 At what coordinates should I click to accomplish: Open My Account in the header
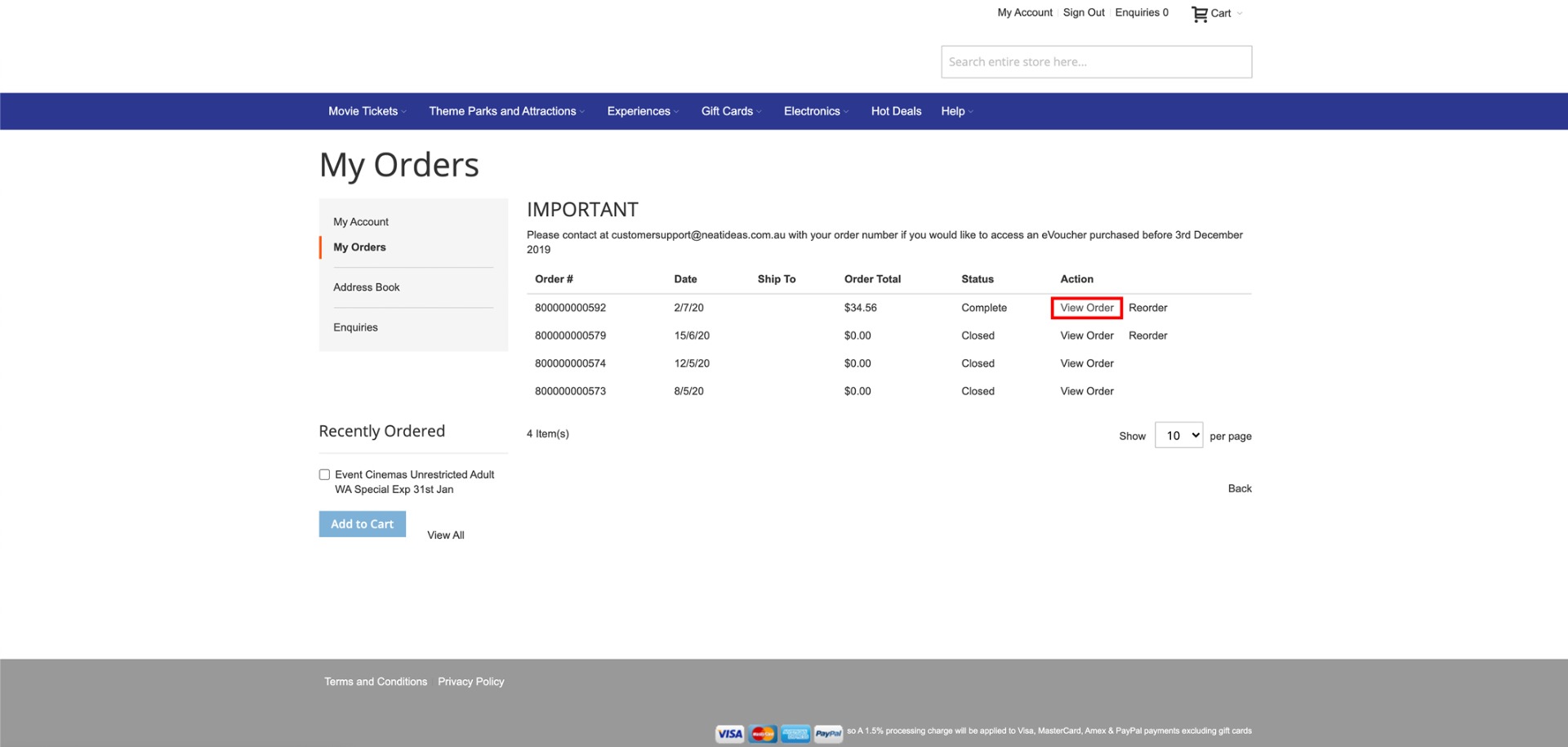(x=1025, y=12)
